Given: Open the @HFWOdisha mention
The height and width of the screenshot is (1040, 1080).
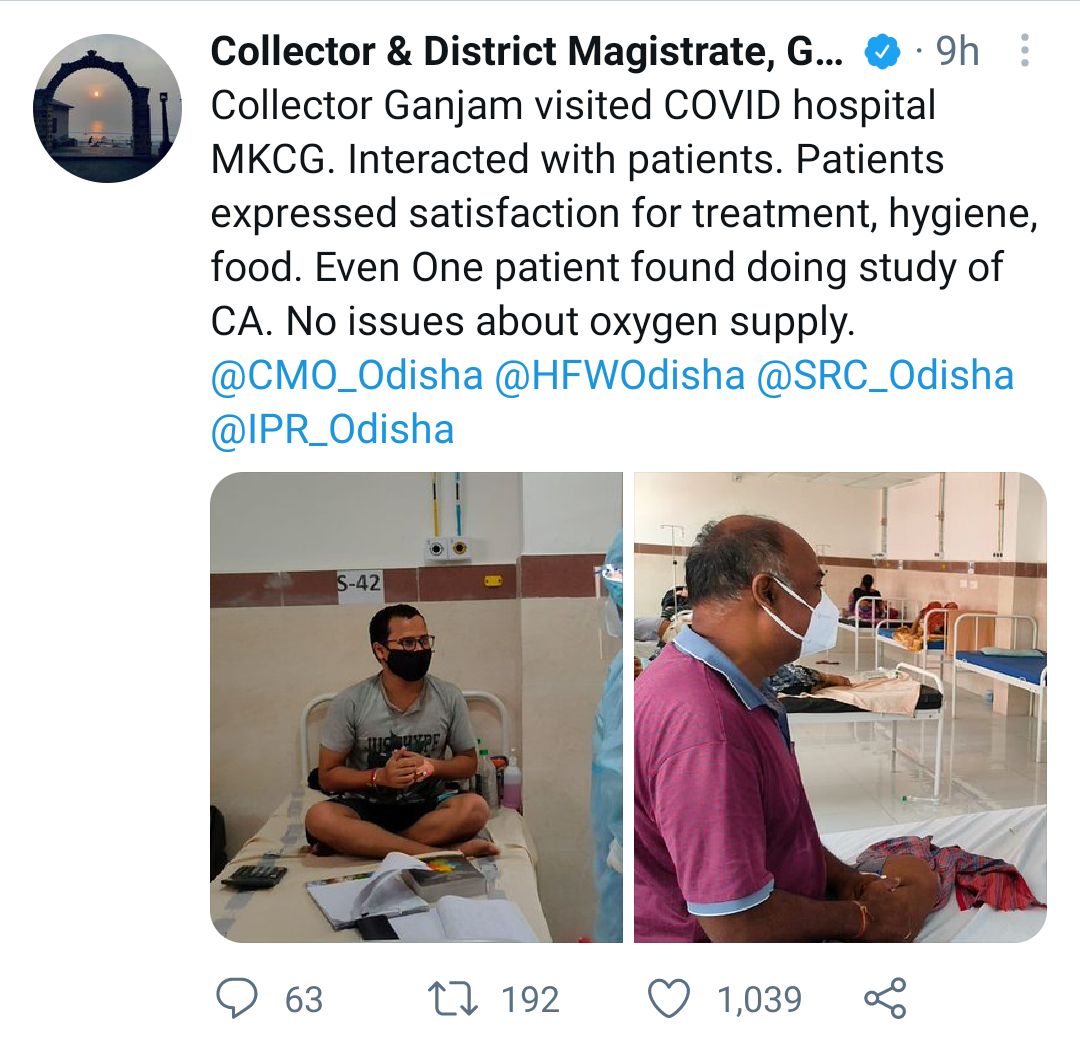Looking at the screenshot, I should (619, 376).
